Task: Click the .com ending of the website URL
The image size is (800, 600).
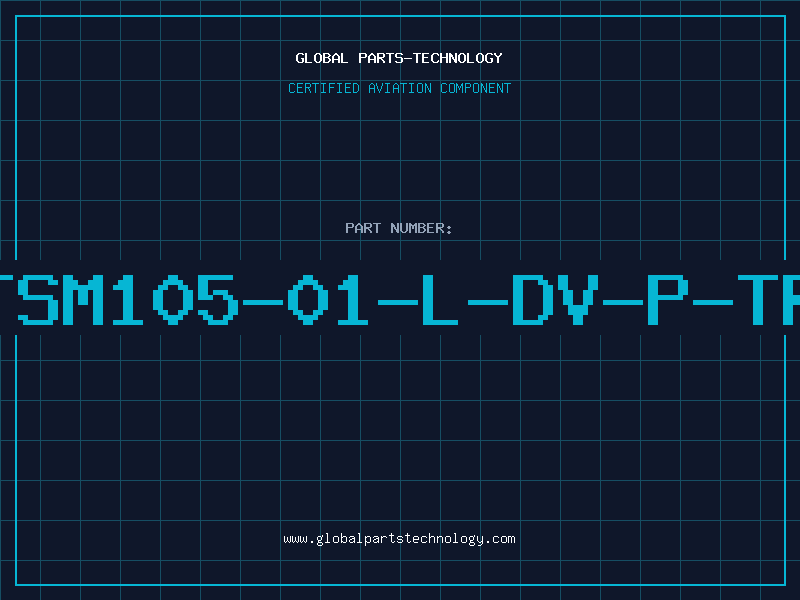Action: (x=500, y=539)
